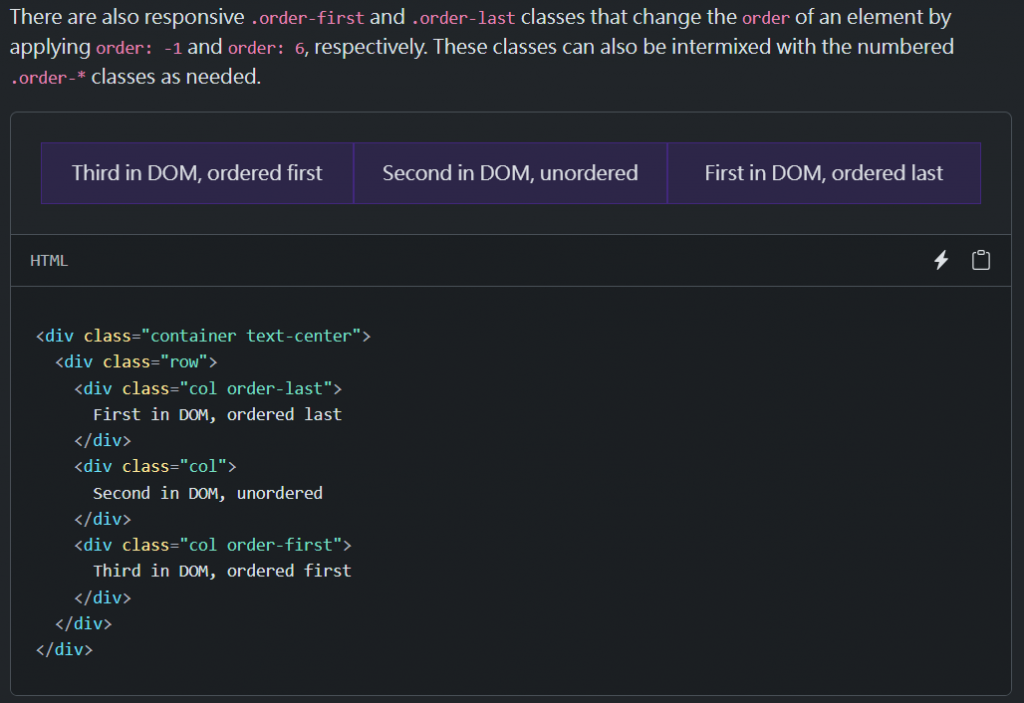Viewport: 1024px width, 703px height.
Task: Click the "container text-center" div code line
Action: (203, 336)
